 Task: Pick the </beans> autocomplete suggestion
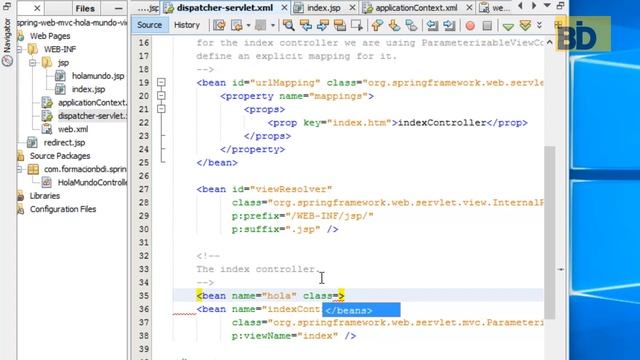(x=361, y=310)
